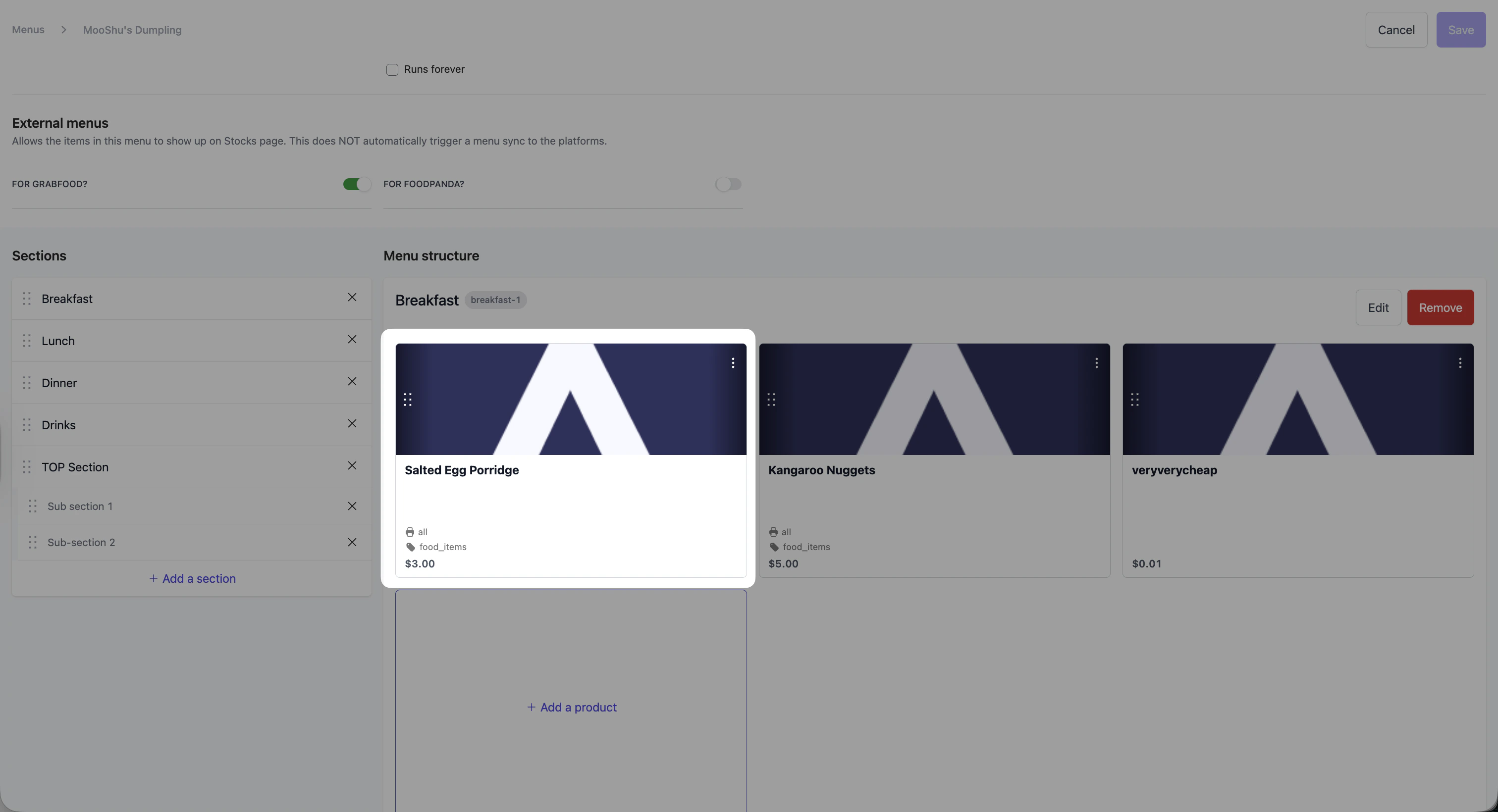Click drag handle beside Sub section 1
Screen dimensions: 1498x812
(x=33, y=507)
